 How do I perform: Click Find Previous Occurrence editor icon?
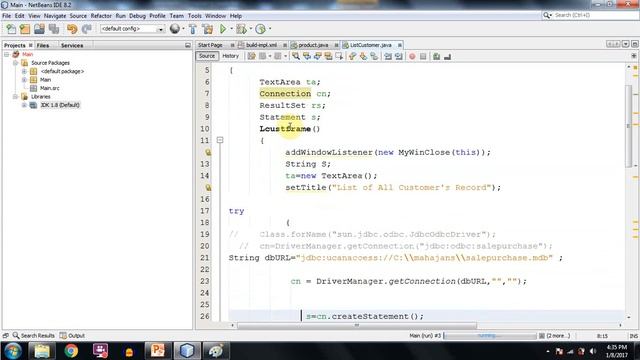307,56
